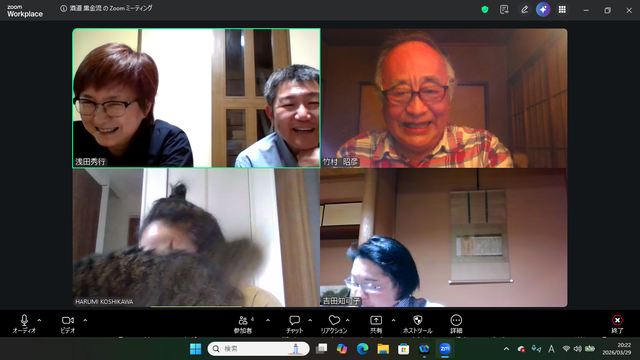Open the annotation pencil icon in title bar
The width and height of the screenshot is (640, 360).
[x=524, y=9]
